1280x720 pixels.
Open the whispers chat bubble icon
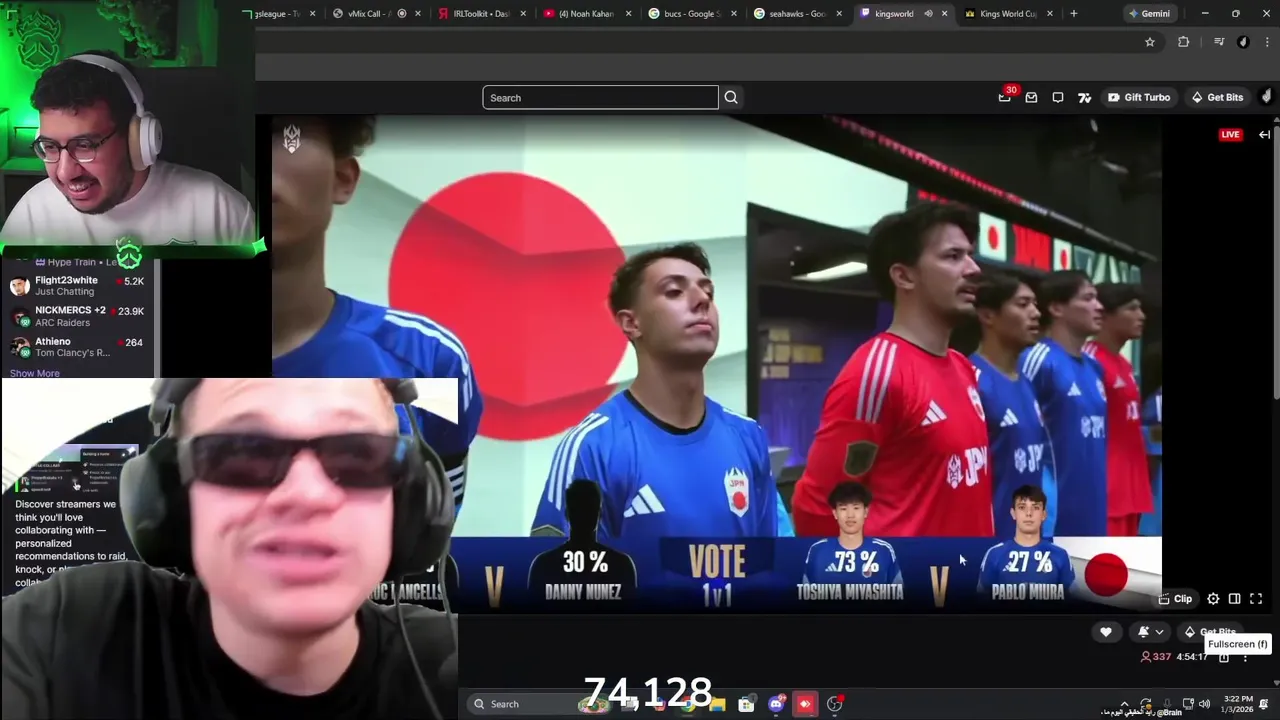1058,97
